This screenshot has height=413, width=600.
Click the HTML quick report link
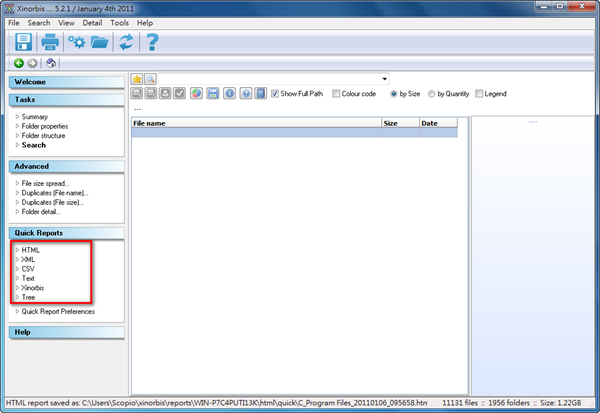(x=30, y=250)
